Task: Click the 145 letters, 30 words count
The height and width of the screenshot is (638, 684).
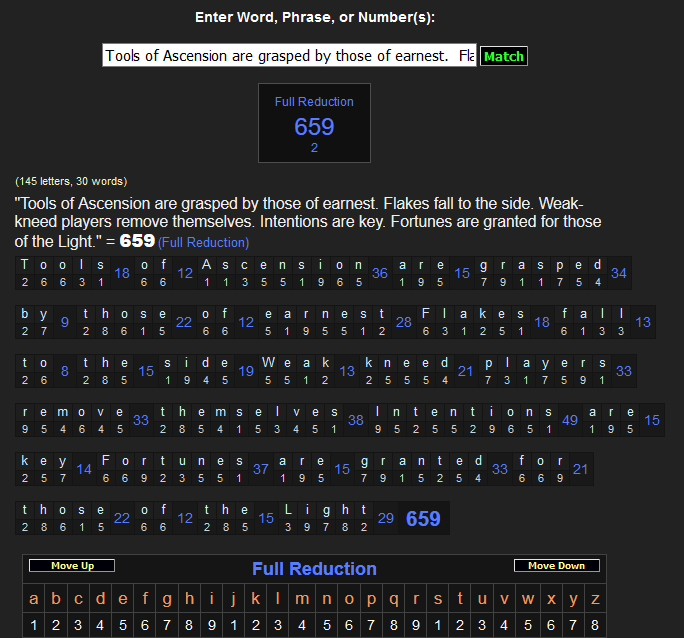Action: click(x=71, y=181)
